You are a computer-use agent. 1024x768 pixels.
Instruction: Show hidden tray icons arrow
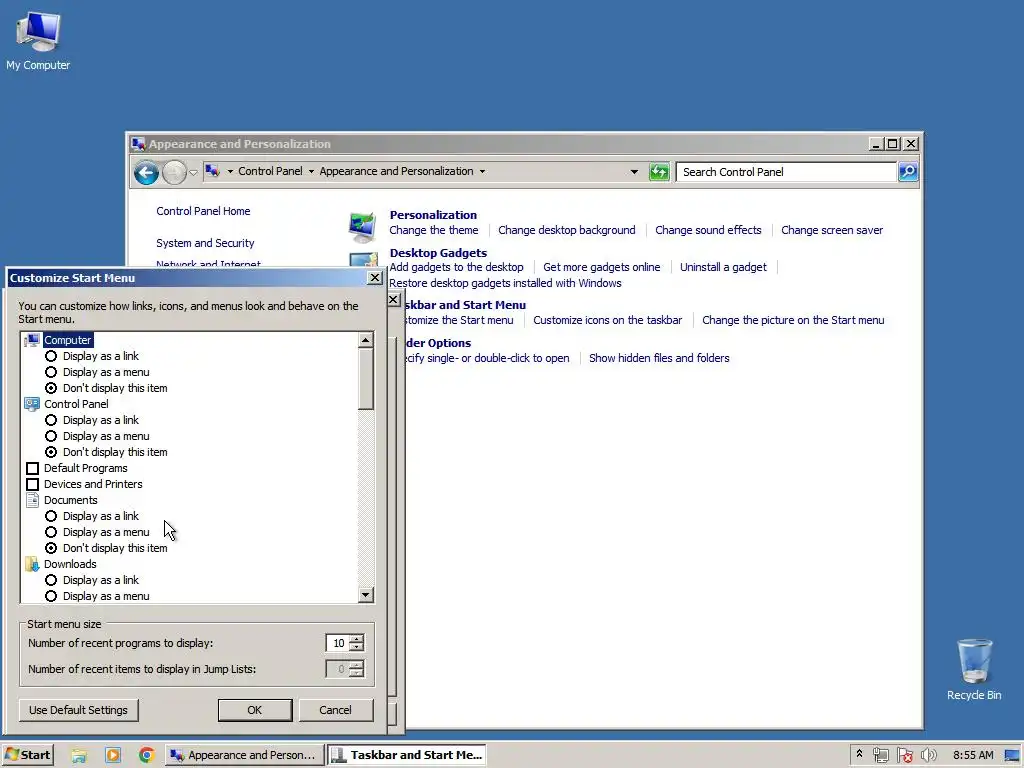point(859,754)
